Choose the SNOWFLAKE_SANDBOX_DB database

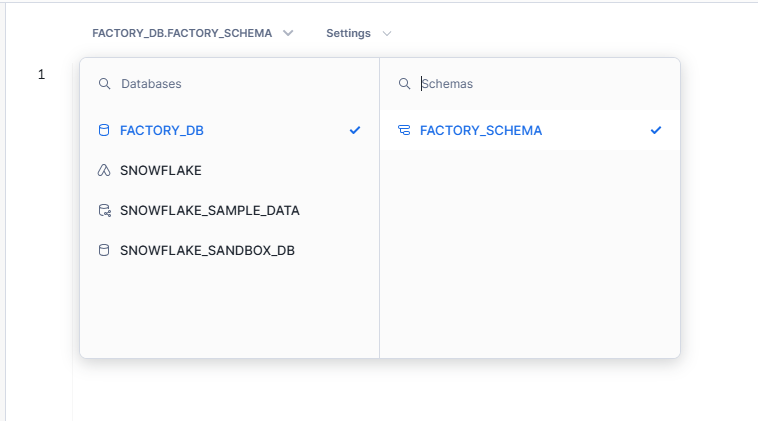click(229, 250)
